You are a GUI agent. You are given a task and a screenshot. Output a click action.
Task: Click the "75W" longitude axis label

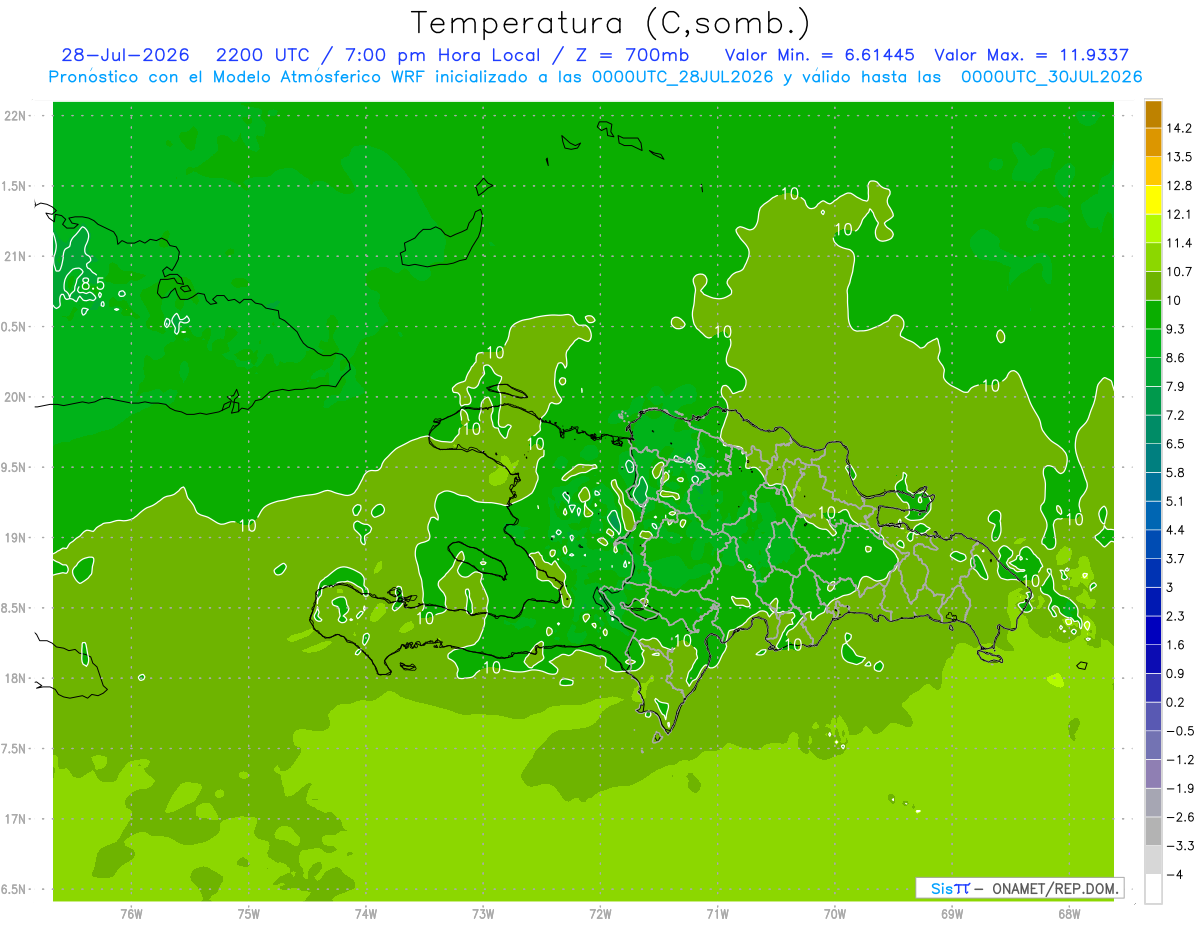click(248, 914)
